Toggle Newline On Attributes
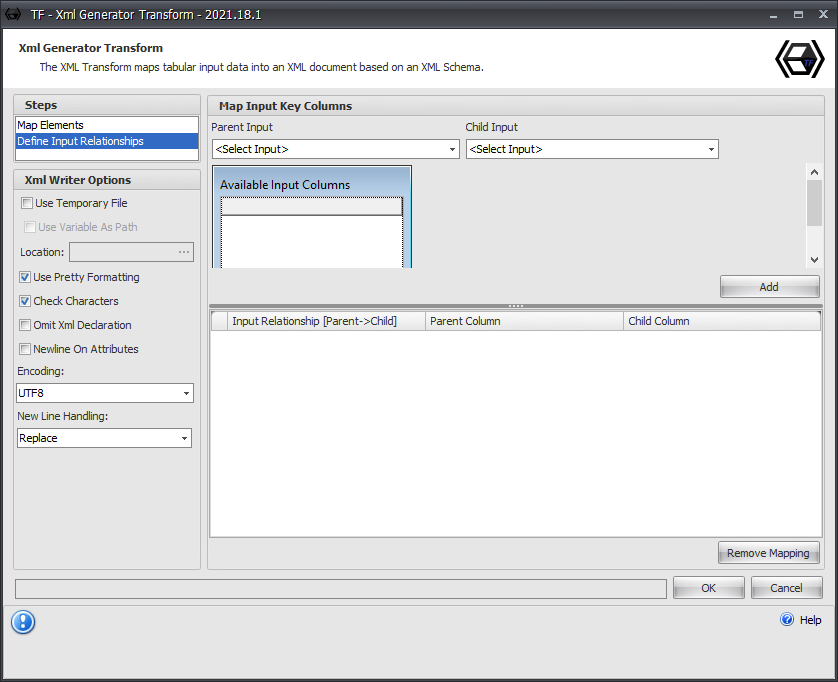Image resolution: width=838 pixels, height=682 pixels. click(24, 349)
